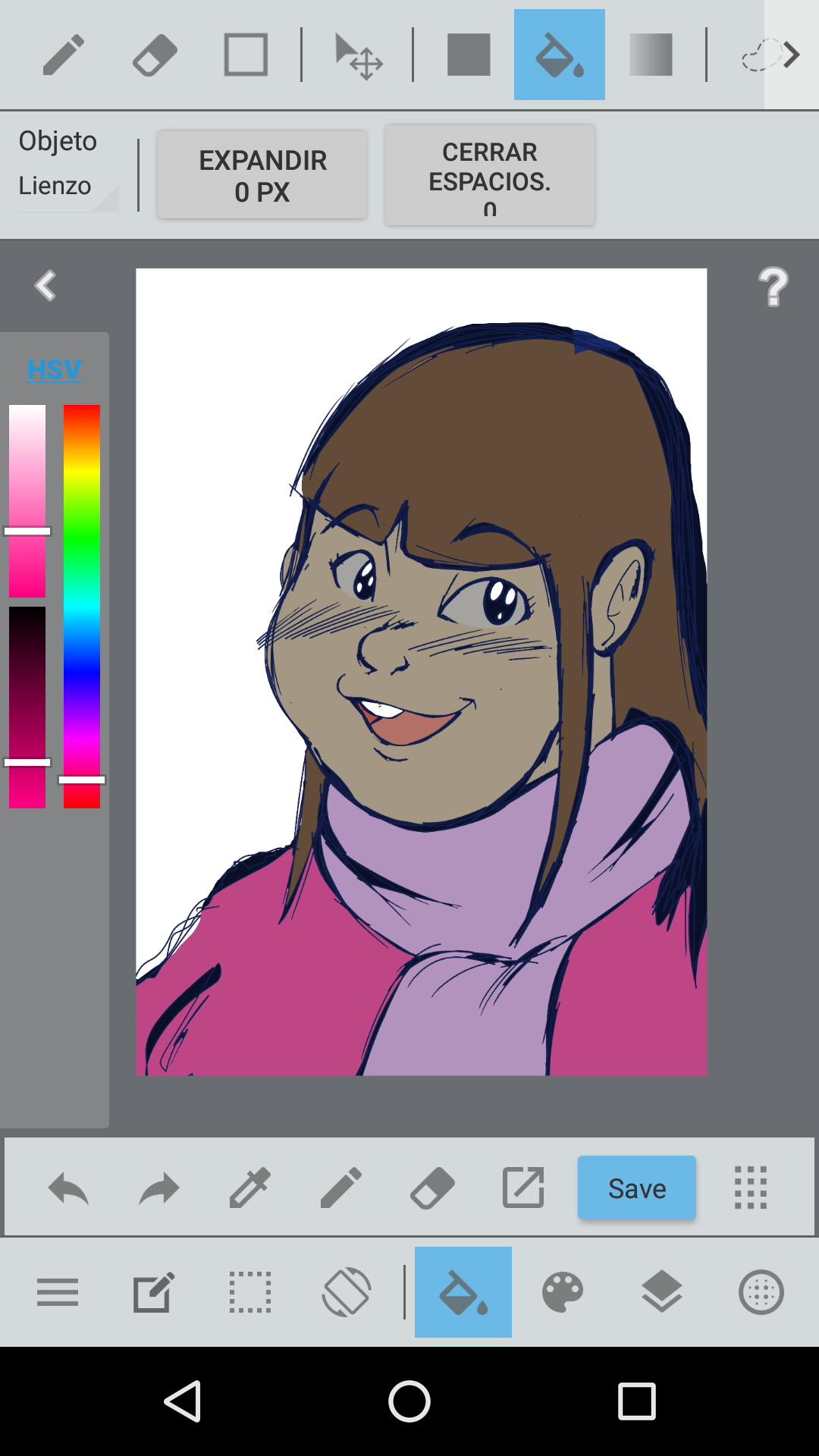Select the filled rectangle tool
This screenshot has width=819, height=1456.
click(469, 55)
